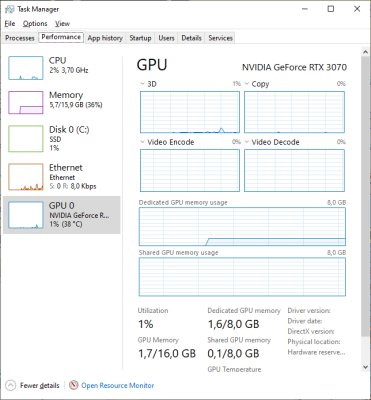Open the Video Decode engine dropdown
371x400 pixels.
247,142
